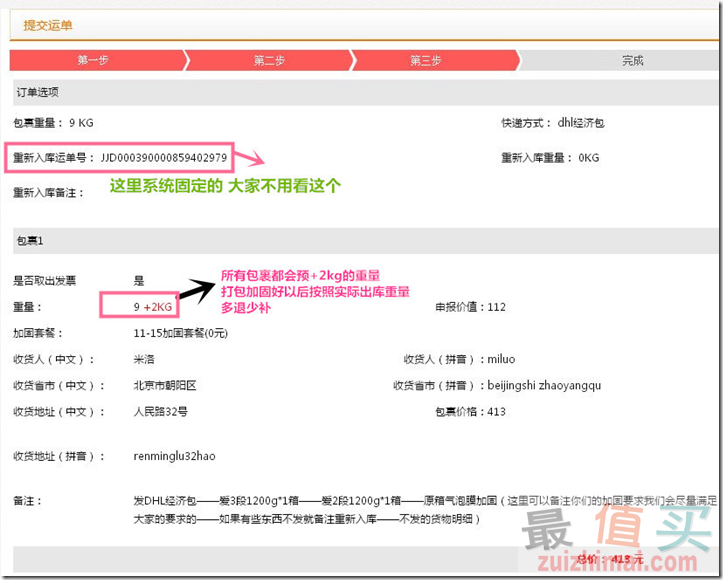
Task: Select the 第三步 step tab
Action: click(x=435, y=60)
